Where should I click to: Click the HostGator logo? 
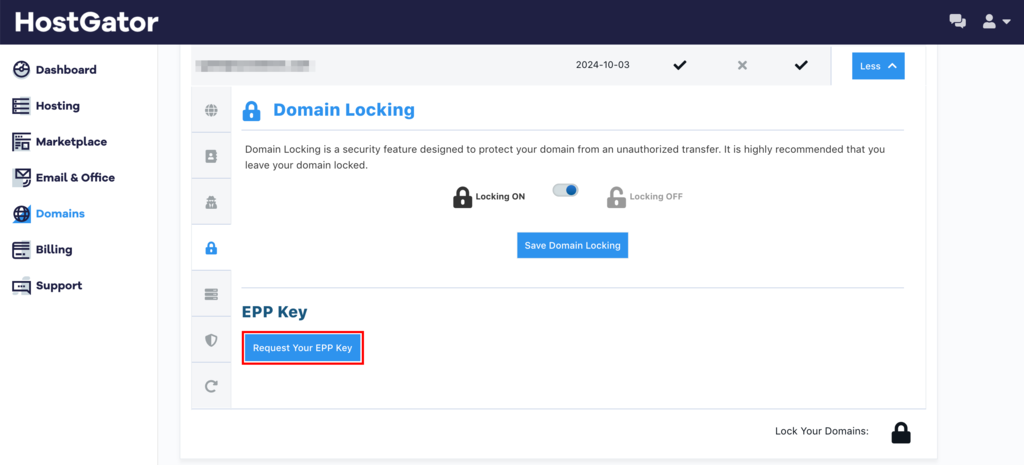[87, 22]
